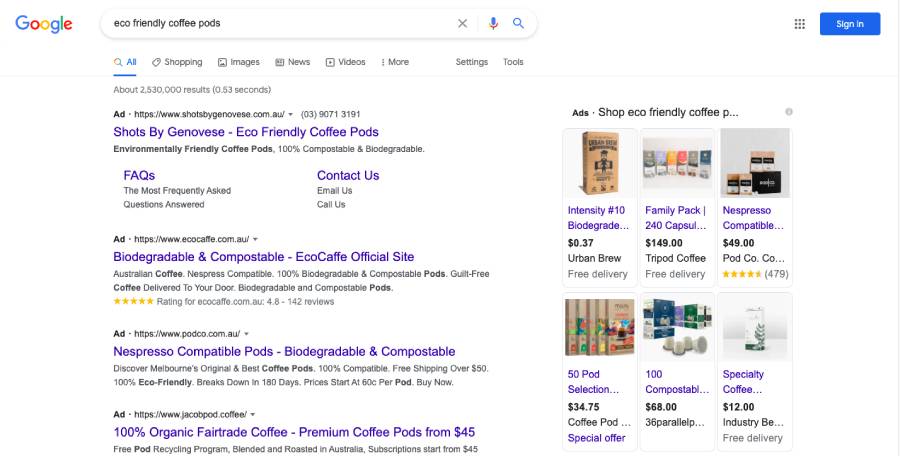
Task: Click the phone number (03) 9071 3191
Action: point(331,114)
